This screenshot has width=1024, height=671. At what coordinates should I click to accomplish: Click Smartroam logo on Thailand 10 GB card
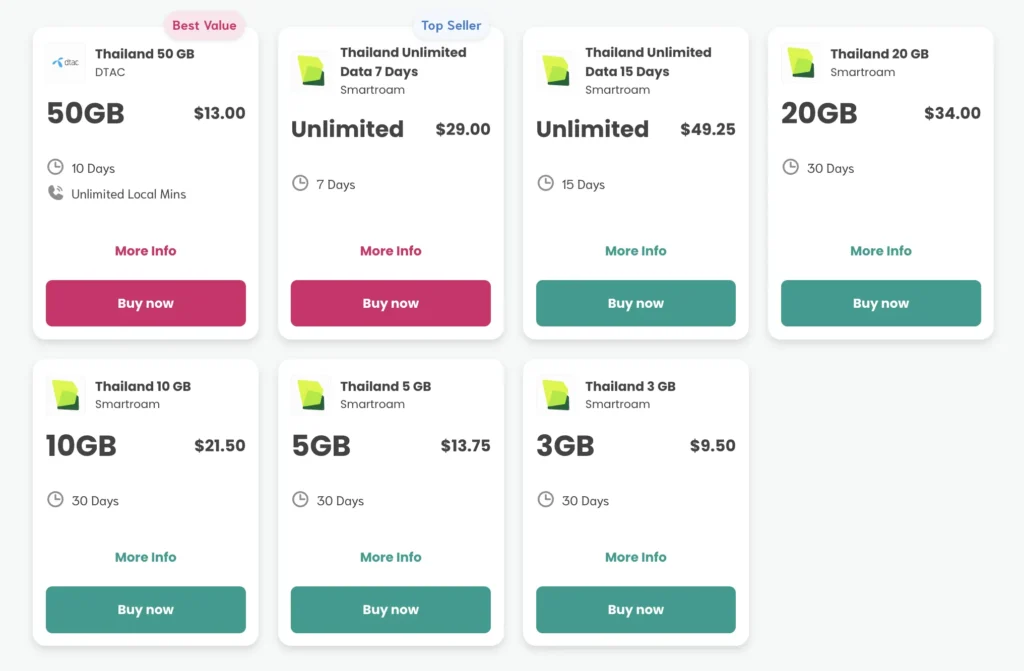[66, 395]
